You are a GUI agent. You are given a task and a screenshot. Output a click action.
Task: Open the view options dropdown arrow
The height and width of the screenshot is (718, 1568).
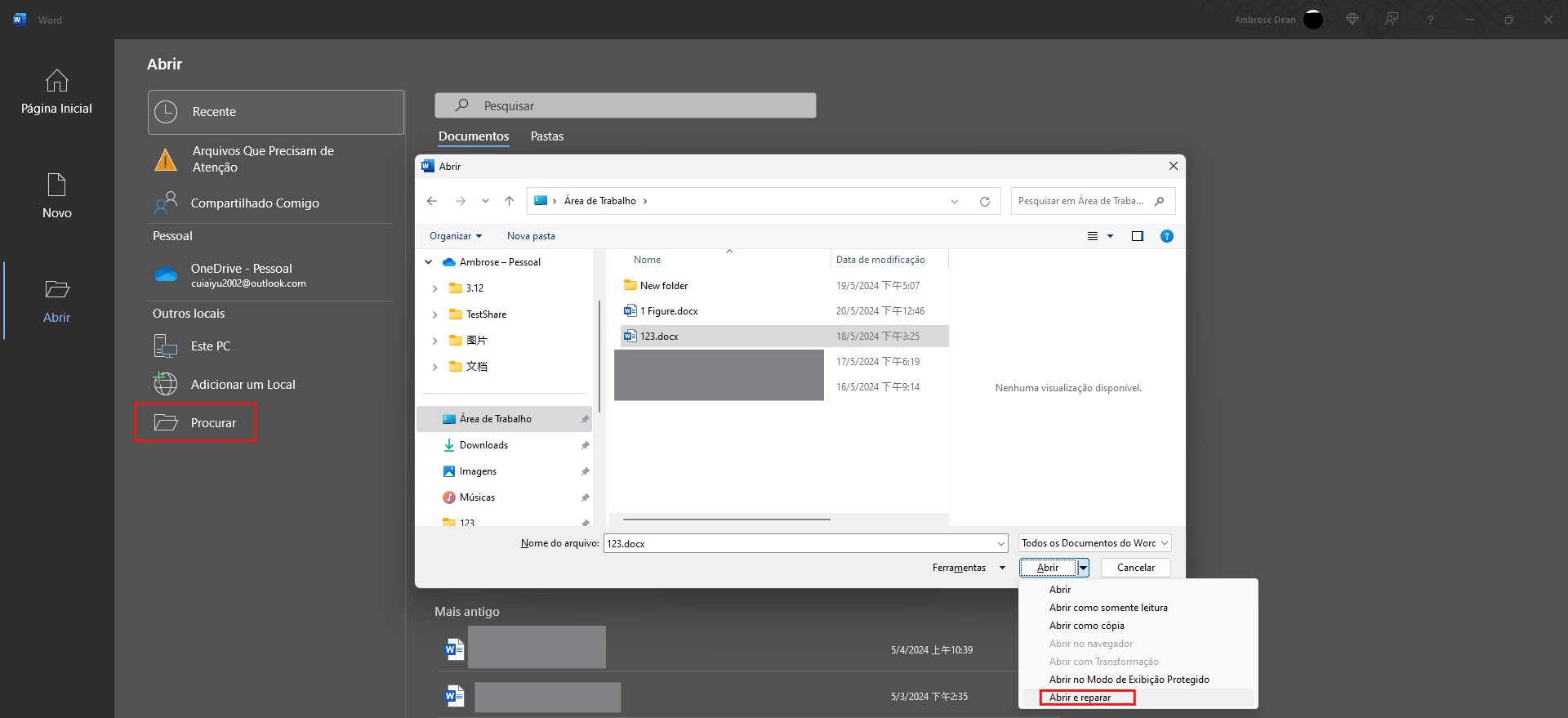(x=1110, y=236)
